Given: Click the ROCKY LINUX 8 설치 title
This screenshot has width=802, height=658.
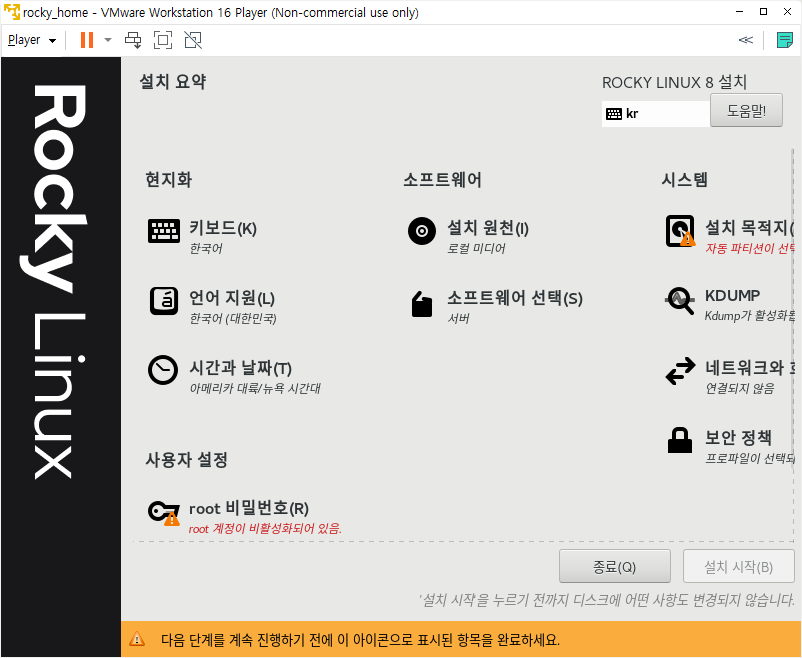Looking at the screenshot, I should point(675,82).
